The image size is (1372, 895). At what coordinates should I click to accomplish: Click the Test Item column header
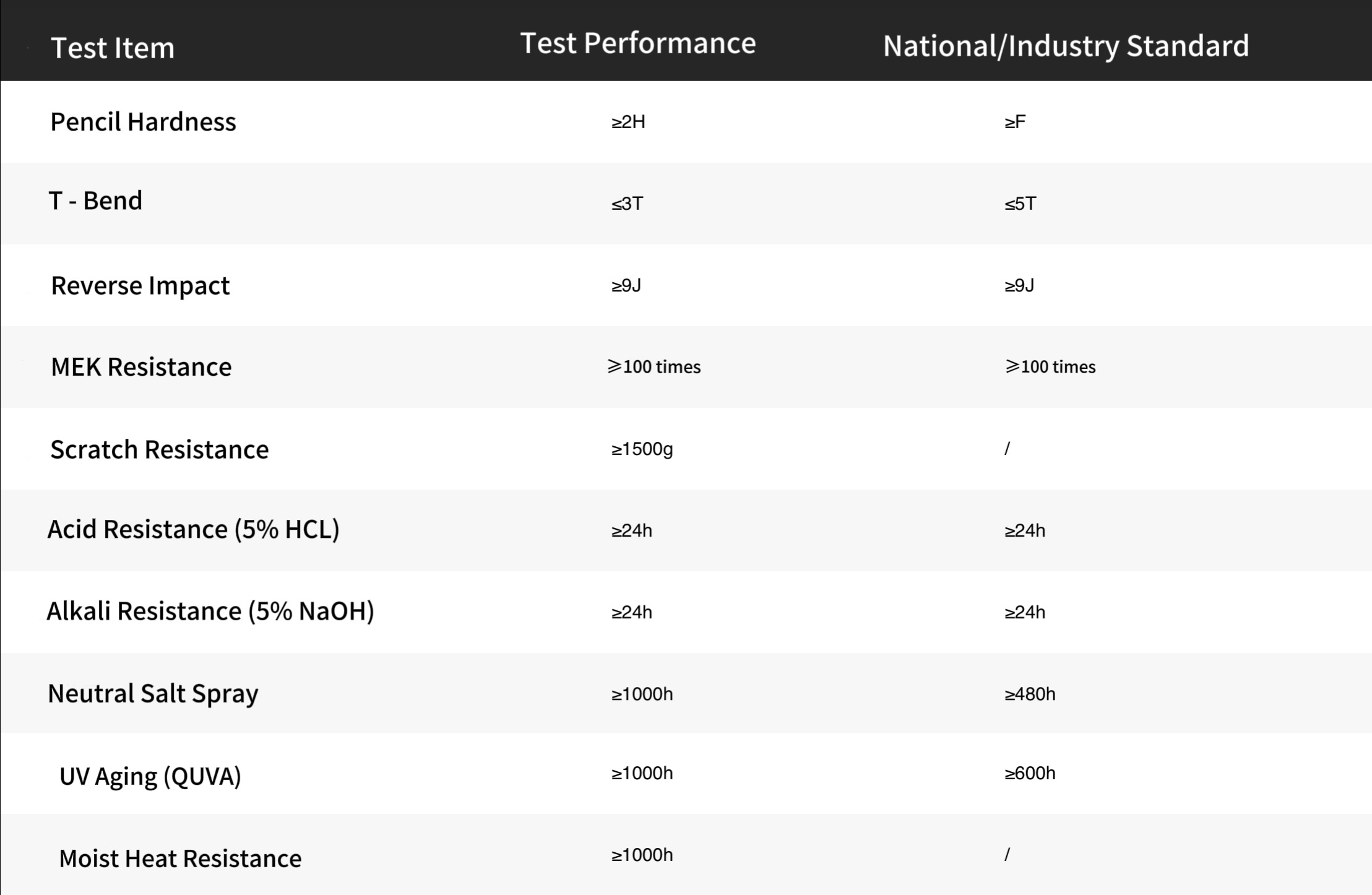pos(113,48)
